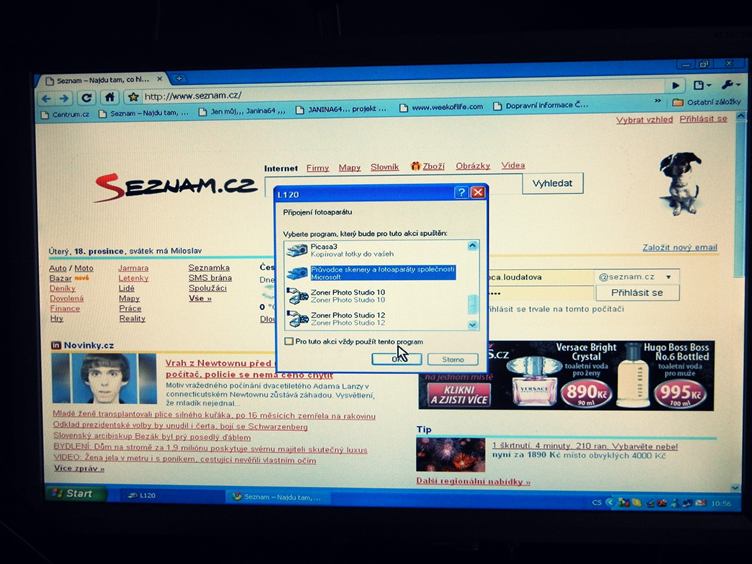Open the browser page menu icon
The image size is (752, 564).
(x=701, y=85)
